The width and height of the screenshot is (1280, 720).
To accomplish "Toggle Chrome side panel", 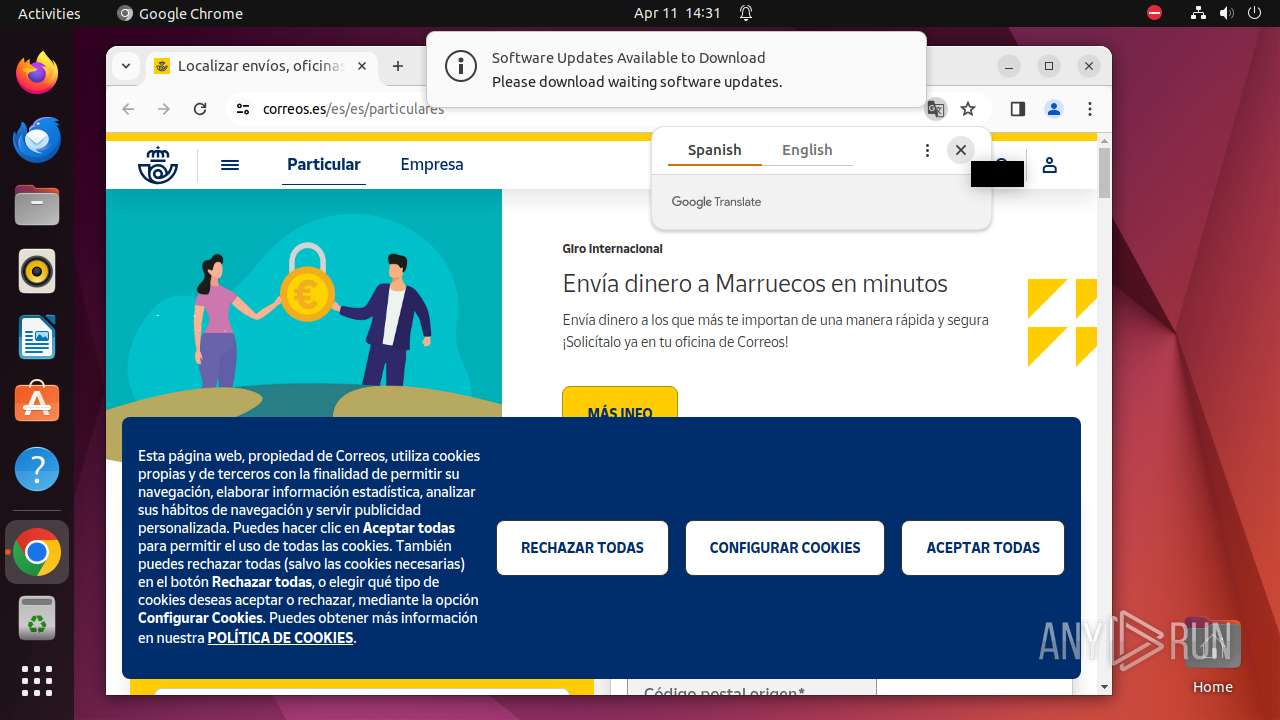I will pos(1018,109).
